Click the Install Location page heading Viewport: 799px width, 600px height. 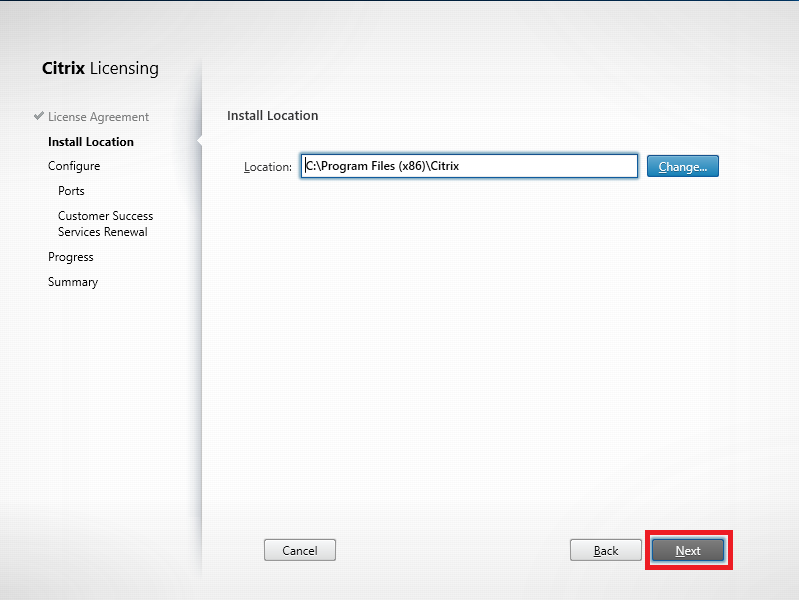272,116
